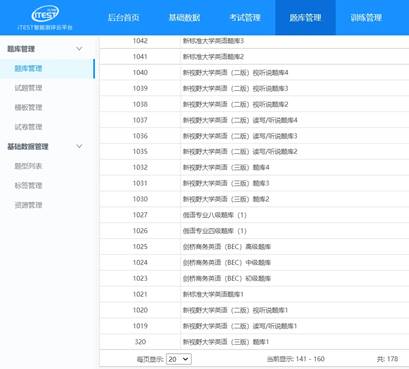Click the ID cell 1021
Viewport: 409px width, 369px height.
(140, 294)
